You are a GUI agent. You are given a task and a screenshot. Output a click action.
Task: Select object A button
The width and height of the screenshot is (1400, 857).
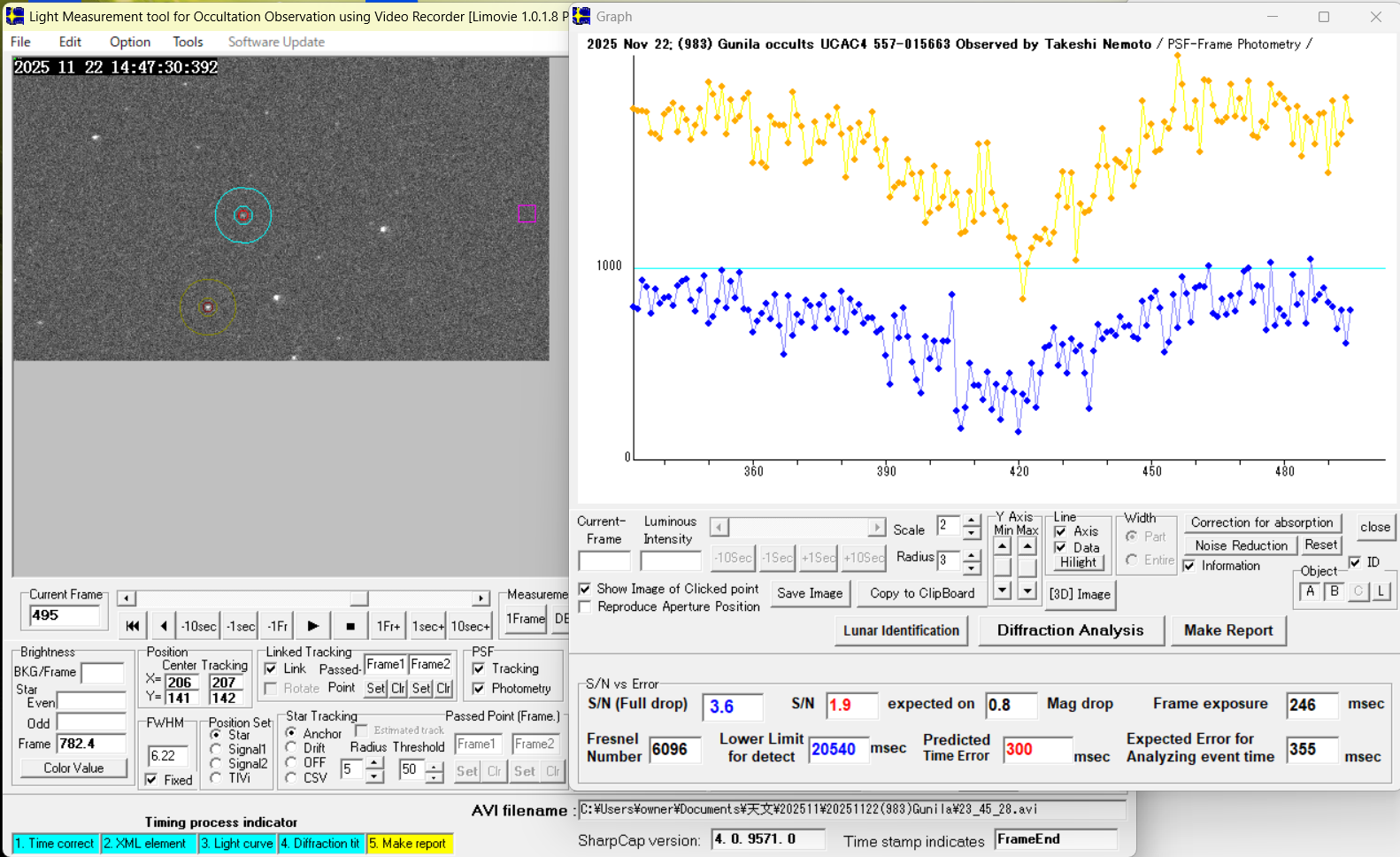coord(1310,591)
